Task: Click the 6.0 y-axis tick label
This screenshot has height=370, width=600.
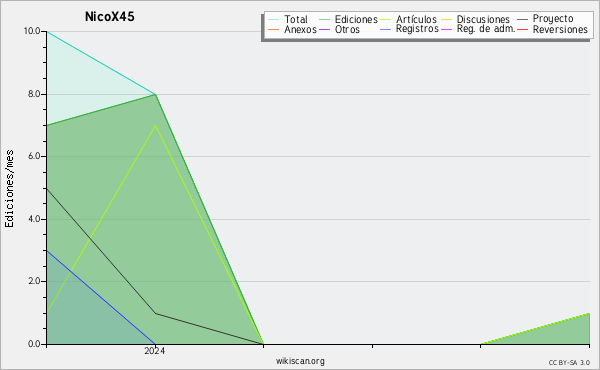Action: pyautogui.click(x=34, y=156)
